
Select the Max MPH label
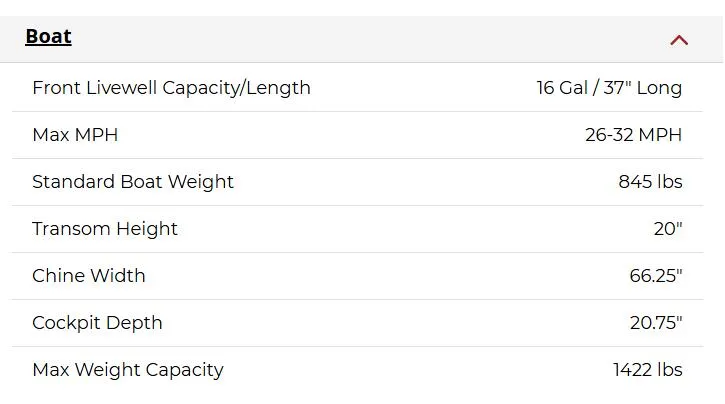tap(75, 135)
